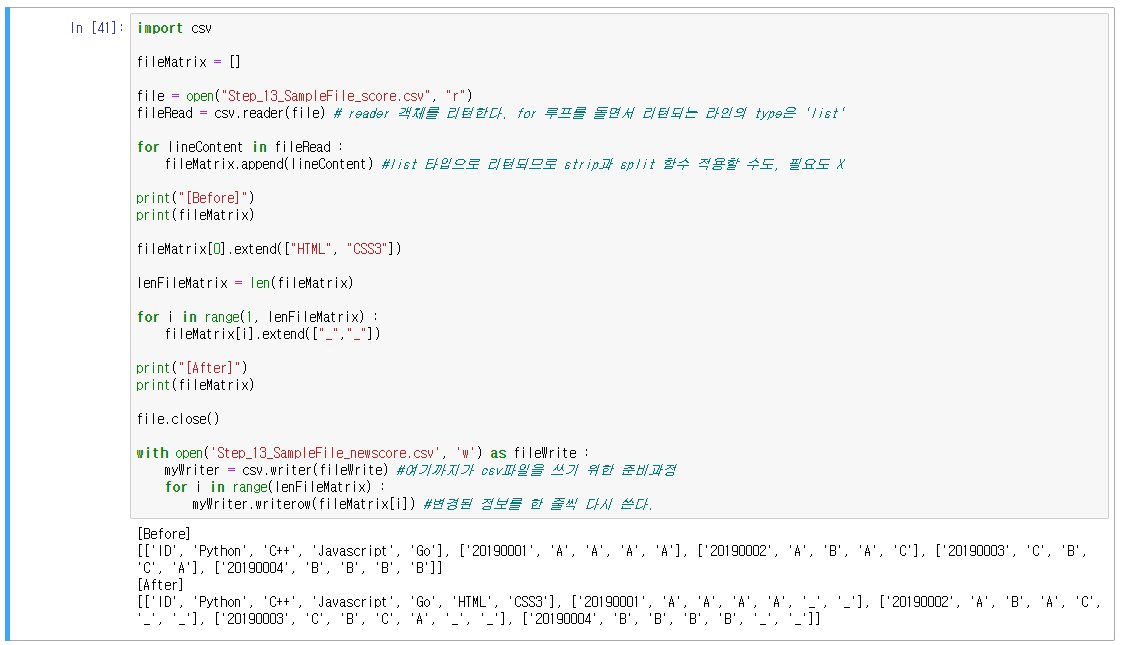Click the 'Step_13_SampleFile_score.csv' filename string
1121x645 pixels.
coord(328,96)
